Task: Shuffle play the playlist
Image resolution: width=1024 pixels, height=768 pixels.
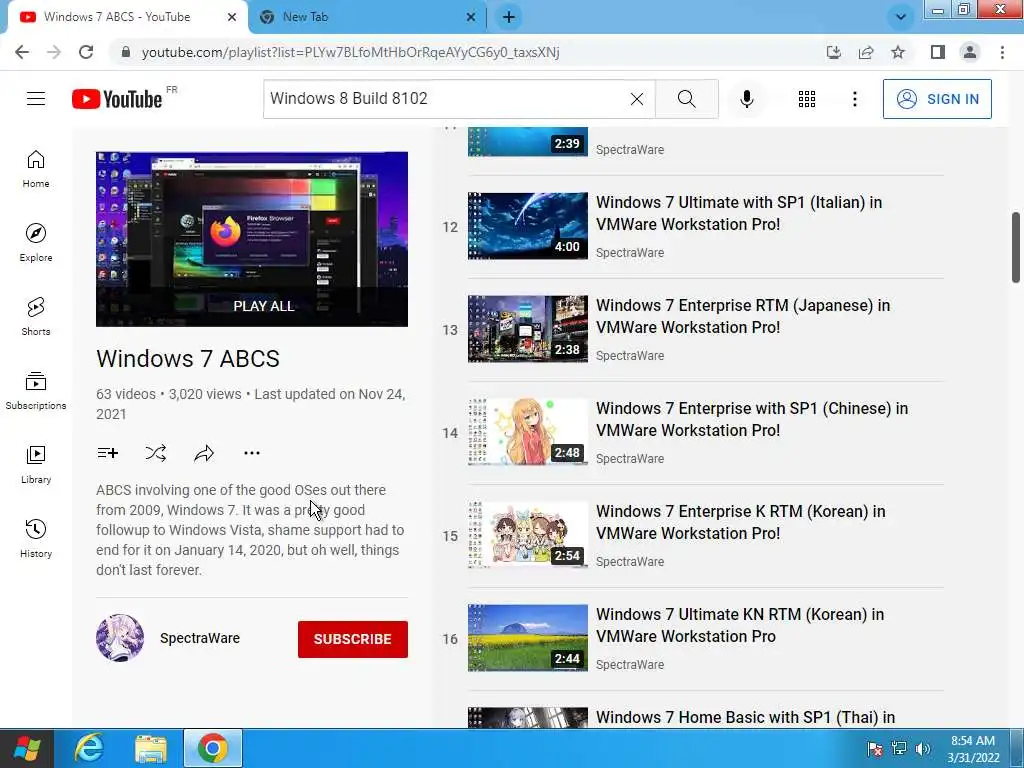Action: tap(155, 453)
